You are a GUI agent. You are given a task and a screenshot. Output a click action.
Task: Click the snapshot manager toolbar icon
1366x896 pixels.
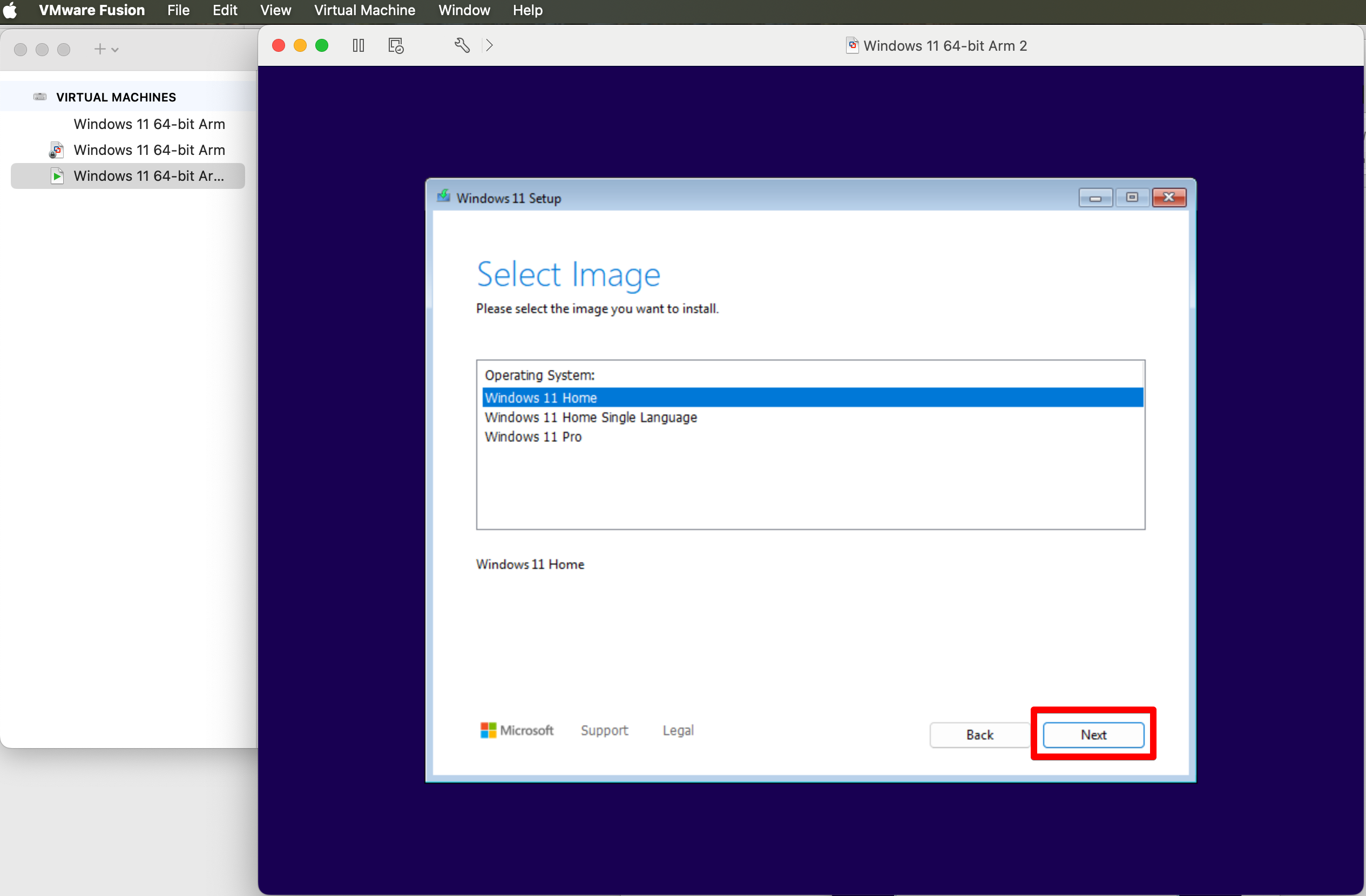click(x=395, y=45)
